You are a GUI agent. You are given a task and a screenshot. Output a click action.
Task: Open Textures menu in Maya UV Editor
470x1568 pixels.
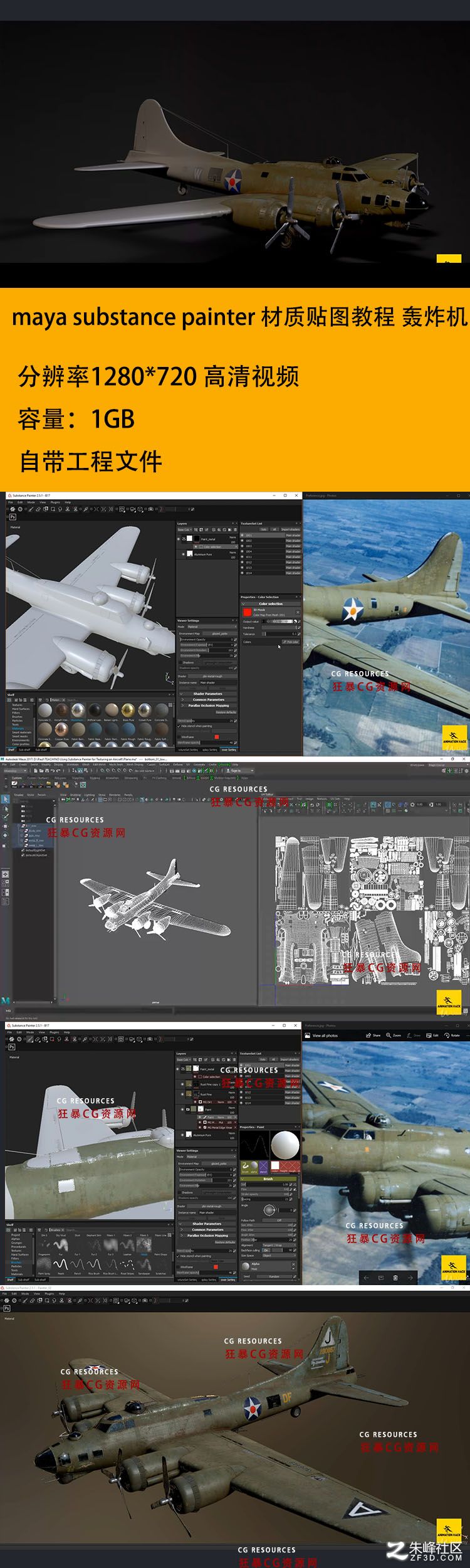coord(321,798)
